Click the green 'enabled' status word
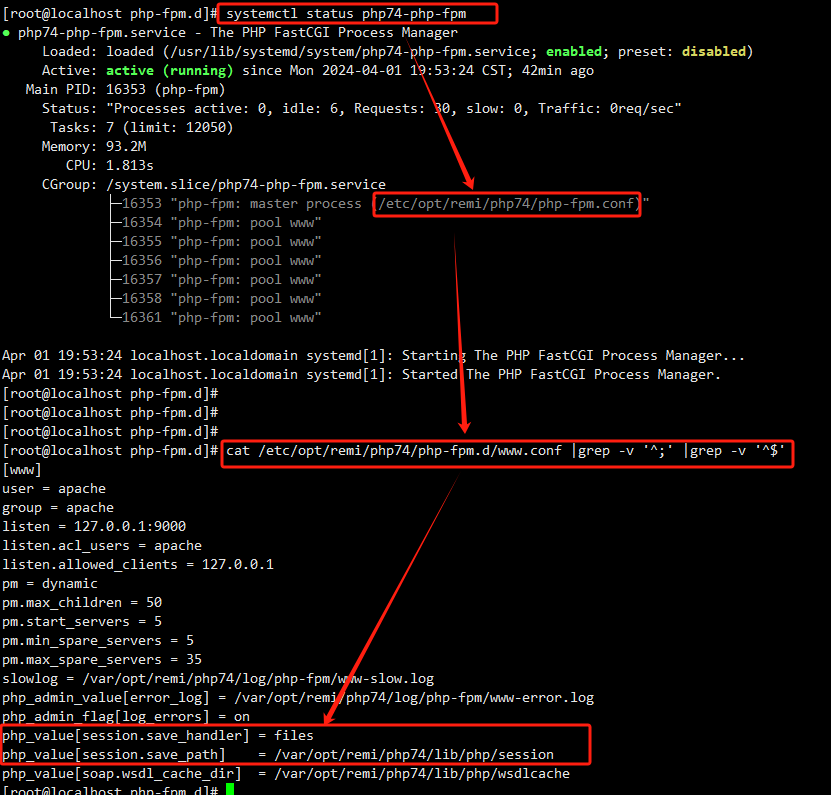Image resolution: width=831 pixels, height=795 pixels. click(x=574, y=51)
